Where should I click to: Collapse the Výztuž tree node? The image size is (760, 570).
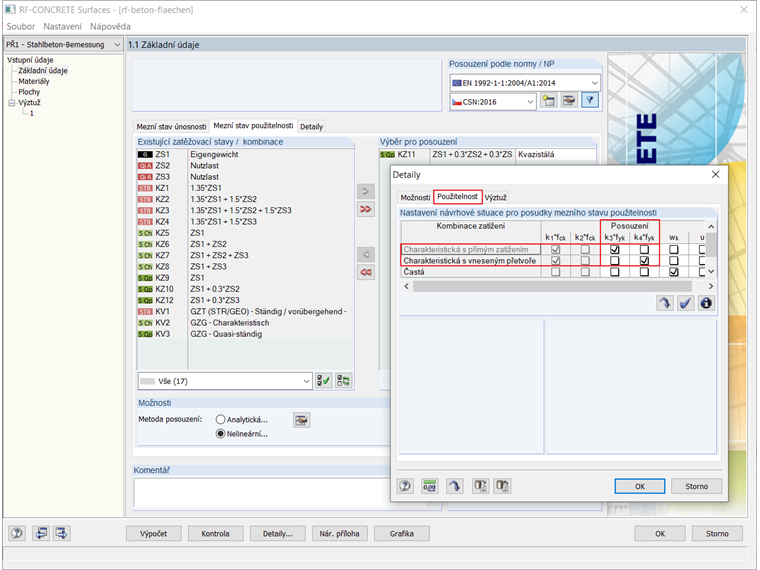pyautogui.click(x=12, y=103)
